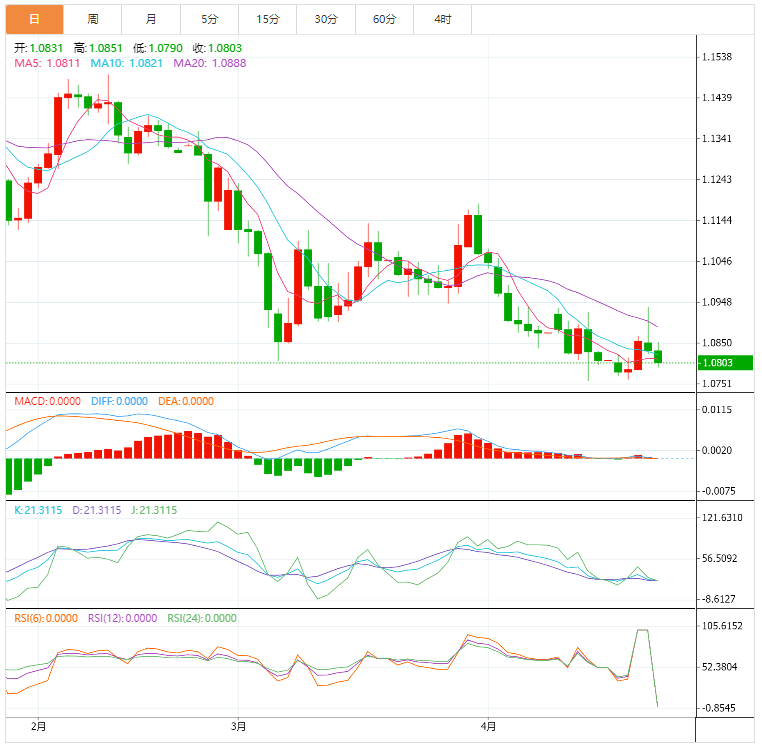
Task: Click the DIFF:0.0000 indicator label
Action: (x=120, y=401)
